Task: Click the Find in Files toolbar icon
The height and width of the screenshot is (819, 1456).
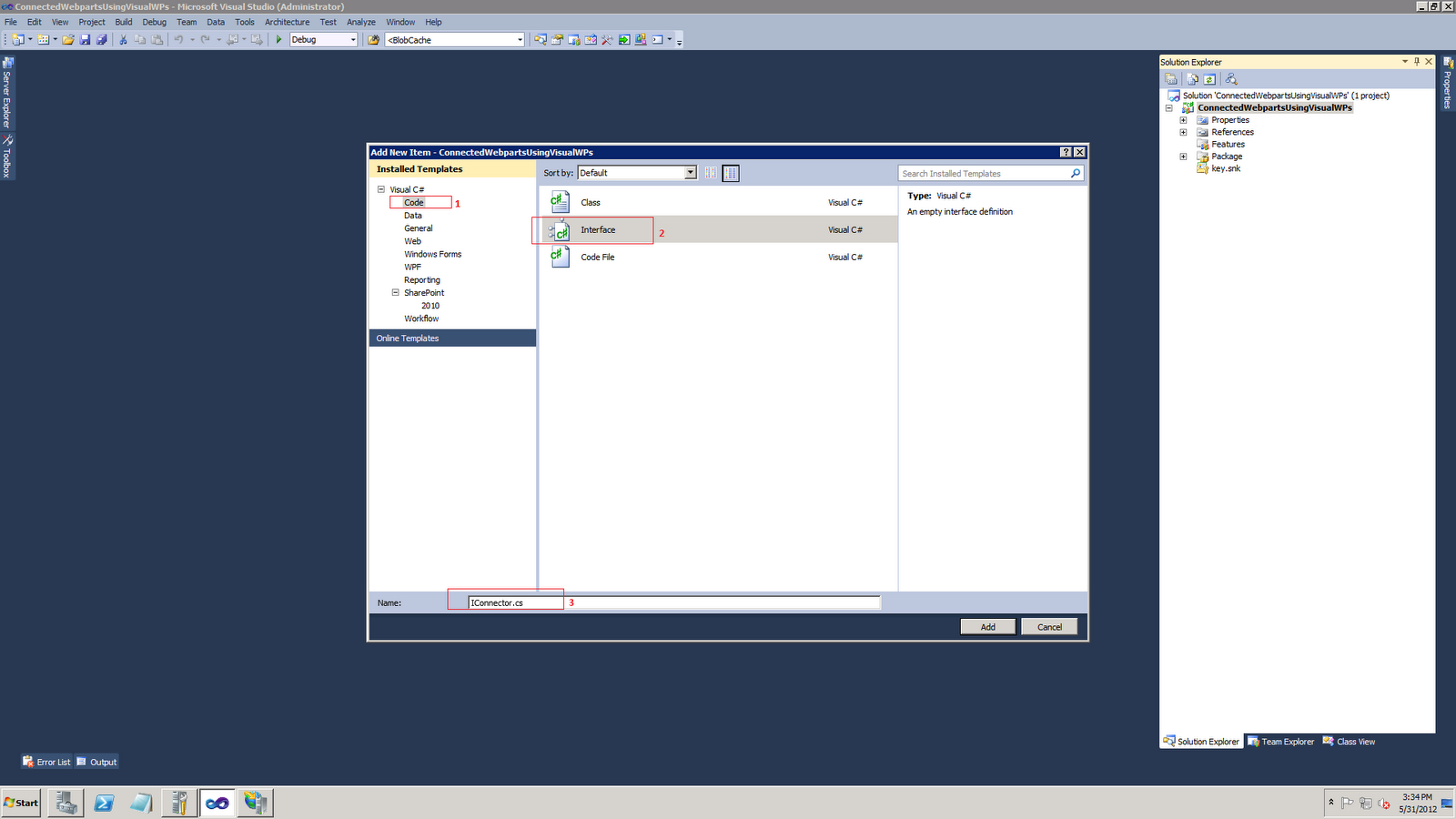Action: [373, 40]
